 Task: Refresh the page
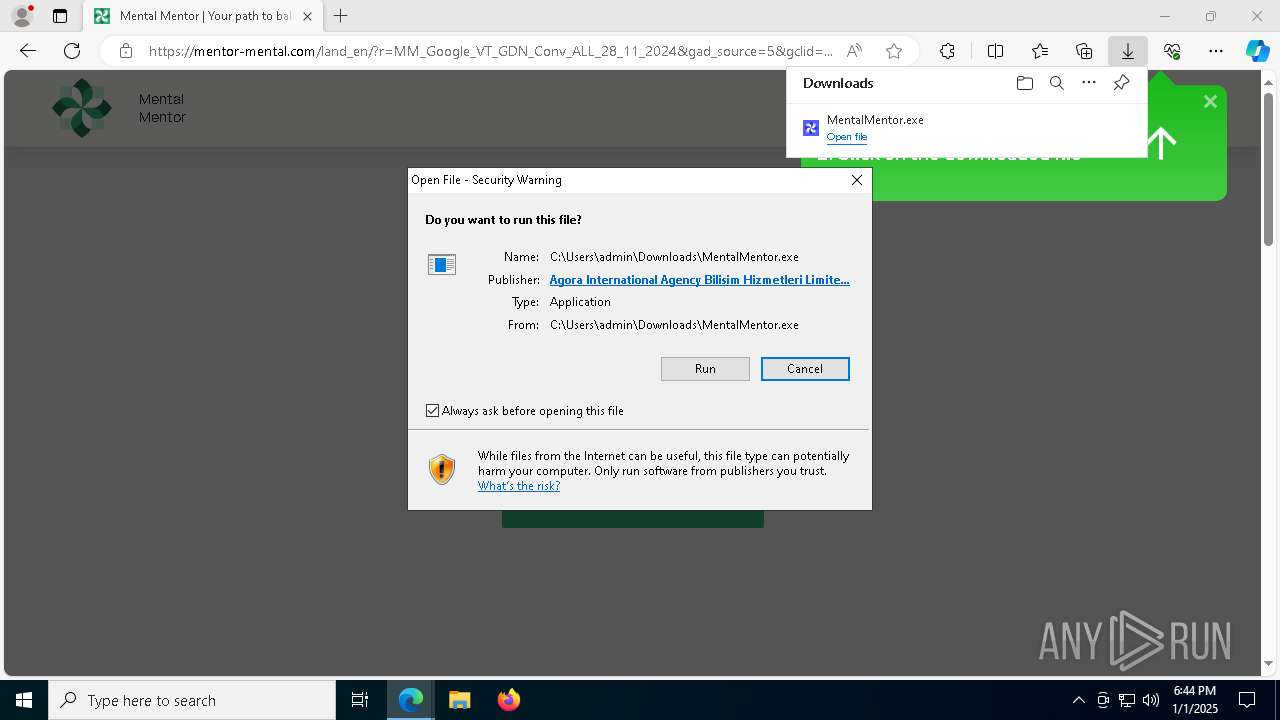tap(72, 51)
